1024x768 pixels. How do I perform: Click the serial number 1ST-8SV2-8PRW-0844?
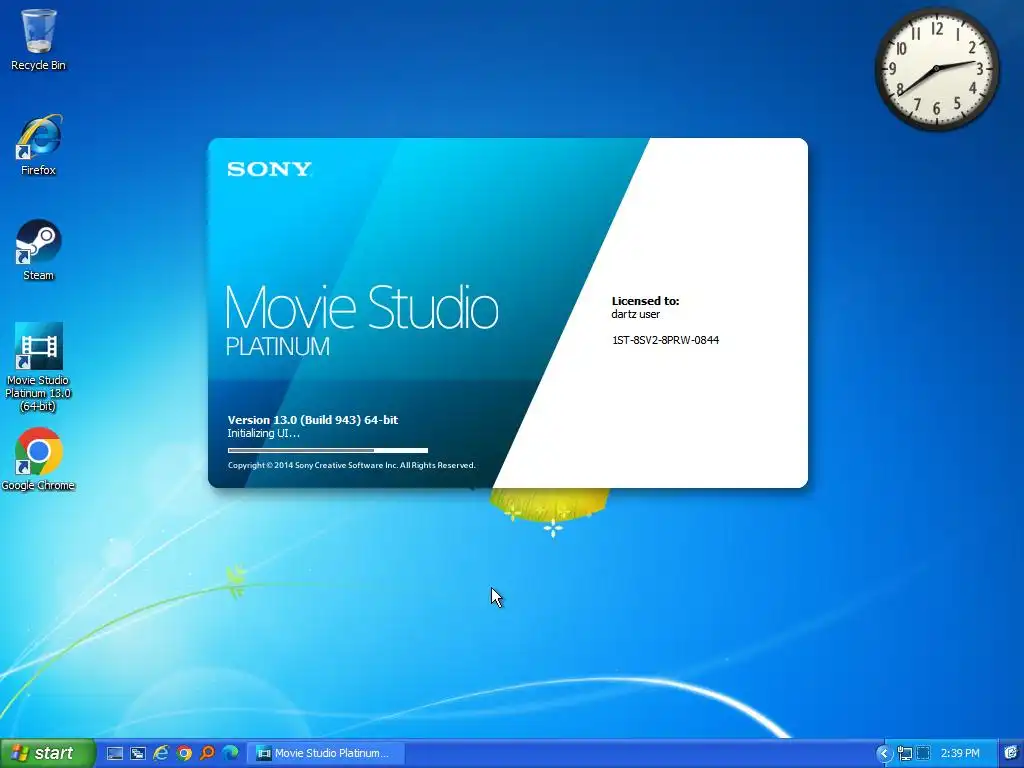point(665,340)
